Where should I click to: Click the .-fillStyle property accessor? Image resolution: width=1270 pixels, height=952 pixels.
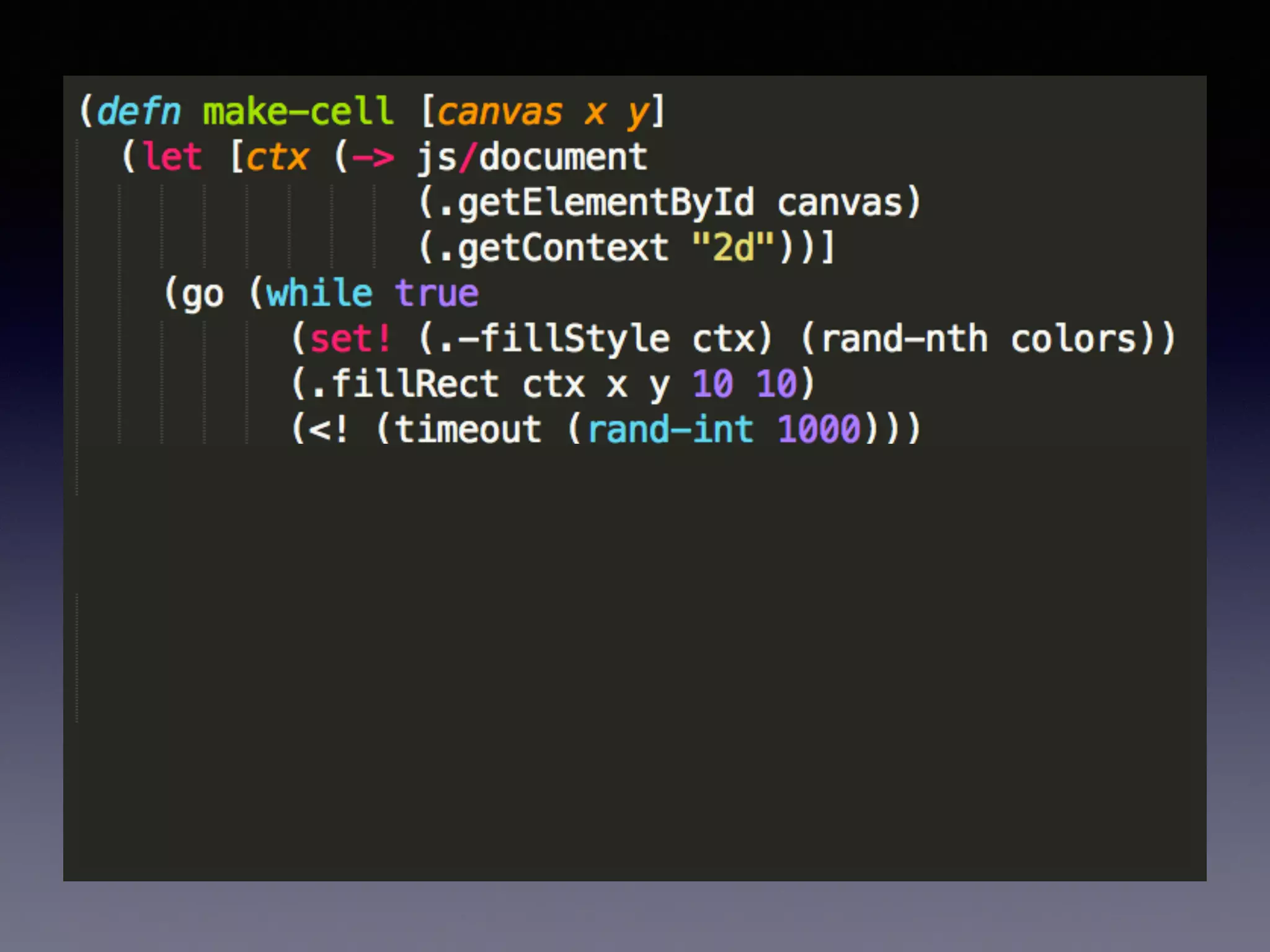(x=554, y=339)
